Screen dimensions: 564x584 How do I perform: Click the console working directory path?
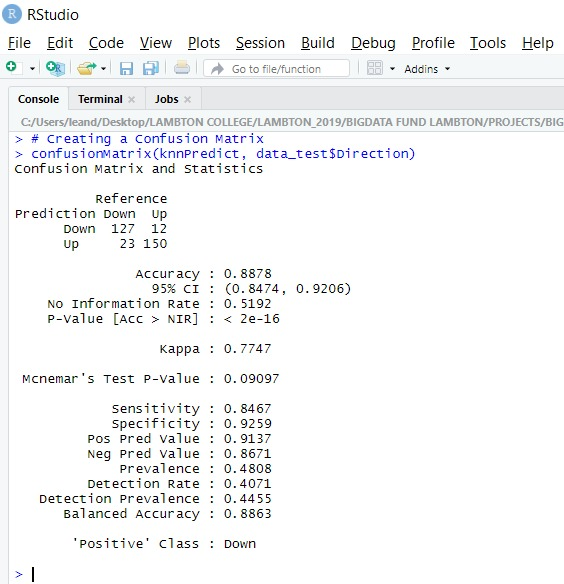click(292, 122)
